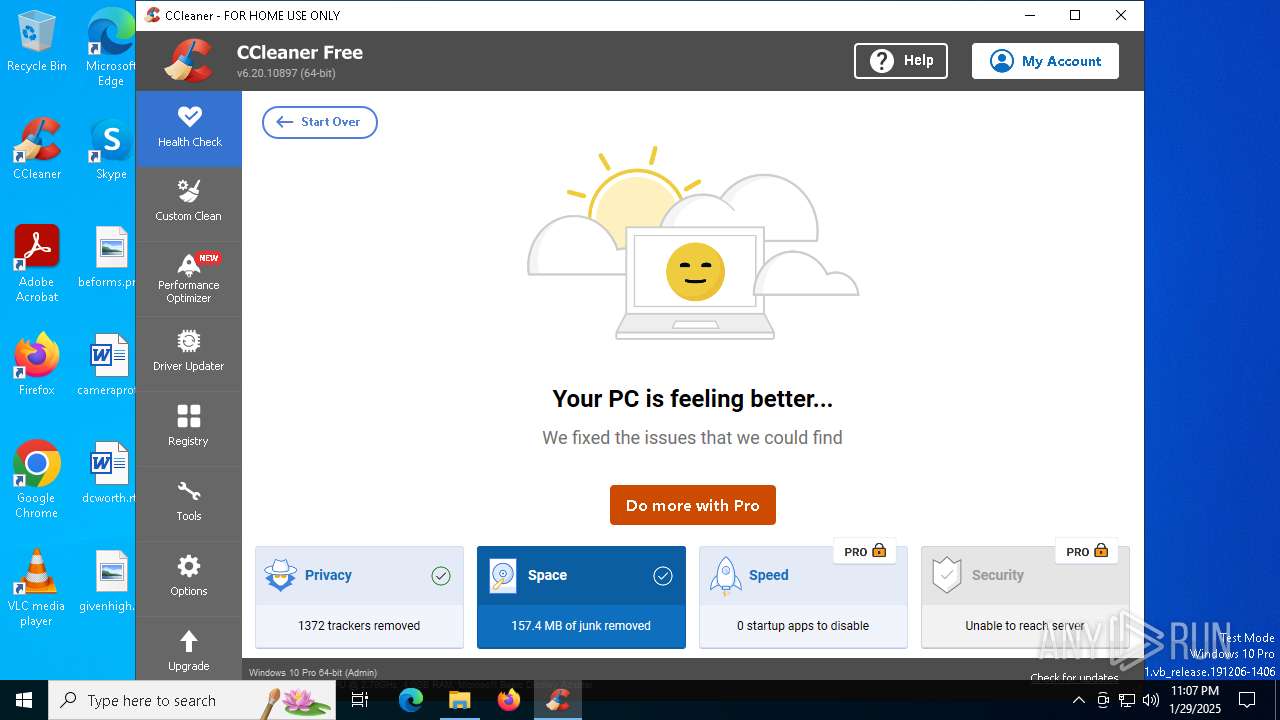Open Firefox from the taskbar
This screenshot has height=720, width=1280.
[x=509, y=700]
